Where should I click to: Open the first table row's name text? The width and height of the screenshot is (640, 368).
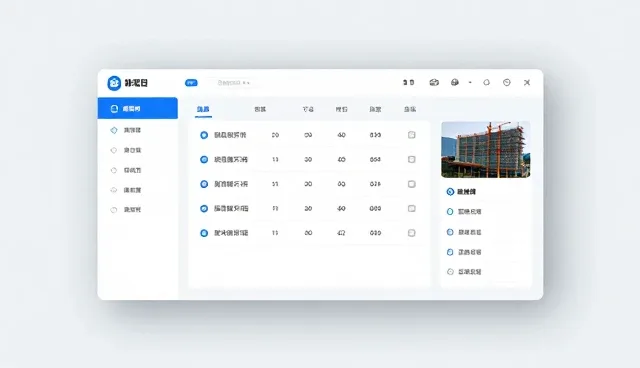(x=230, y=135)
